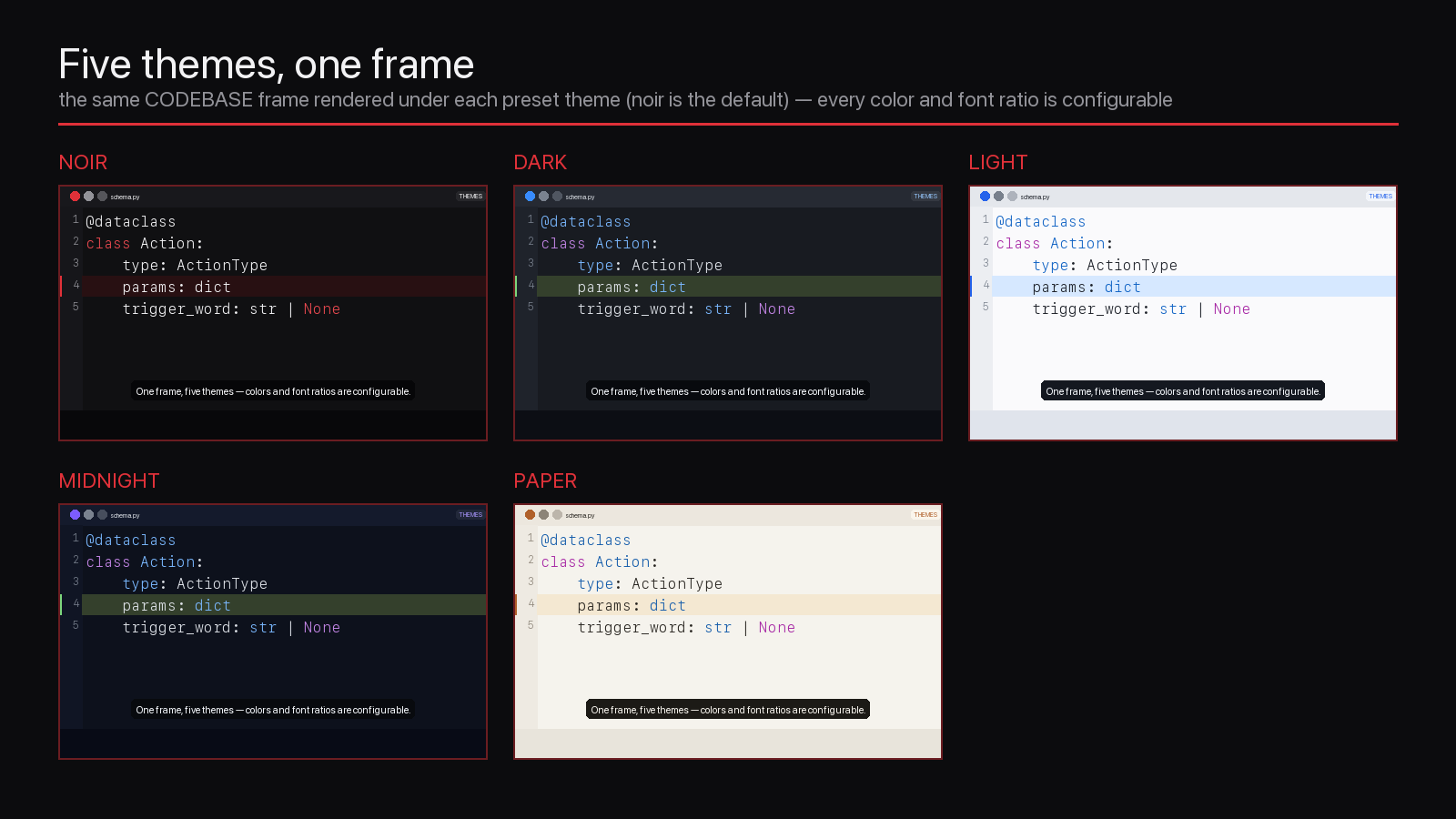The height and width of the screenshot is (819, 1456).
Task: Click the THEMES badge in LIGHT frame
Action: click(1380, 197)
